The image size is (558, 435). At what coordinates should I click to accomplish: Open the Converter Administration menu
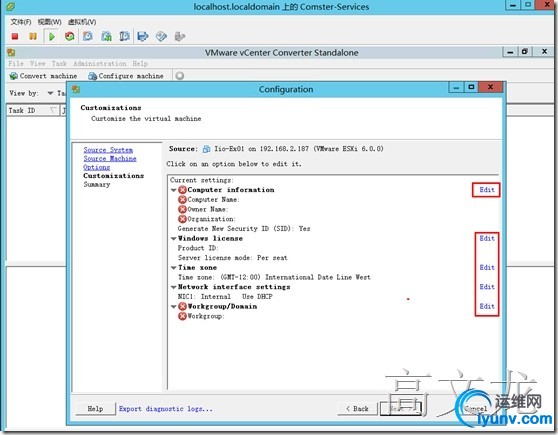click(x=100, y=63)
